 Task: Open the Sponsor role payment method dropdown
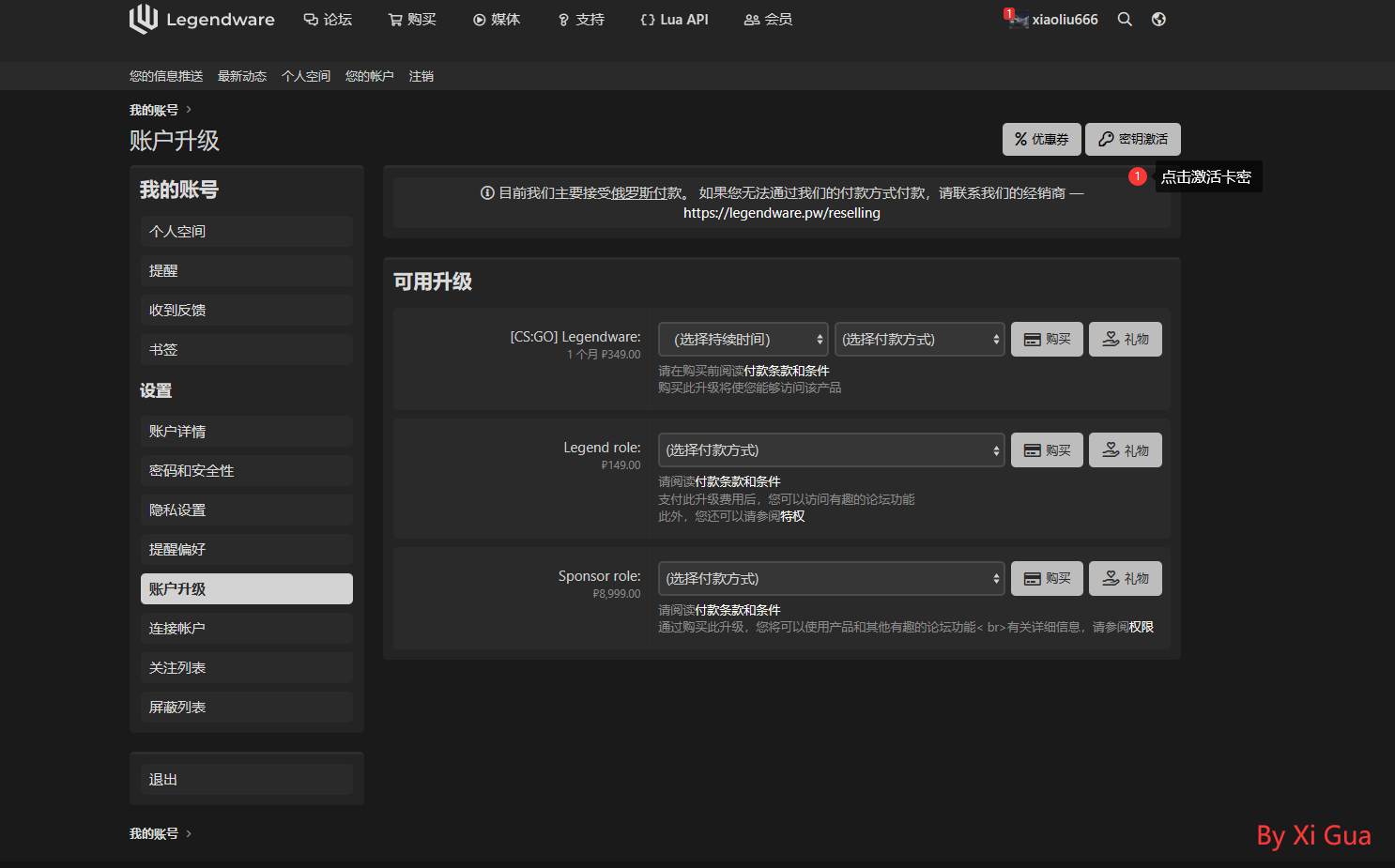(x=830, y=578)
